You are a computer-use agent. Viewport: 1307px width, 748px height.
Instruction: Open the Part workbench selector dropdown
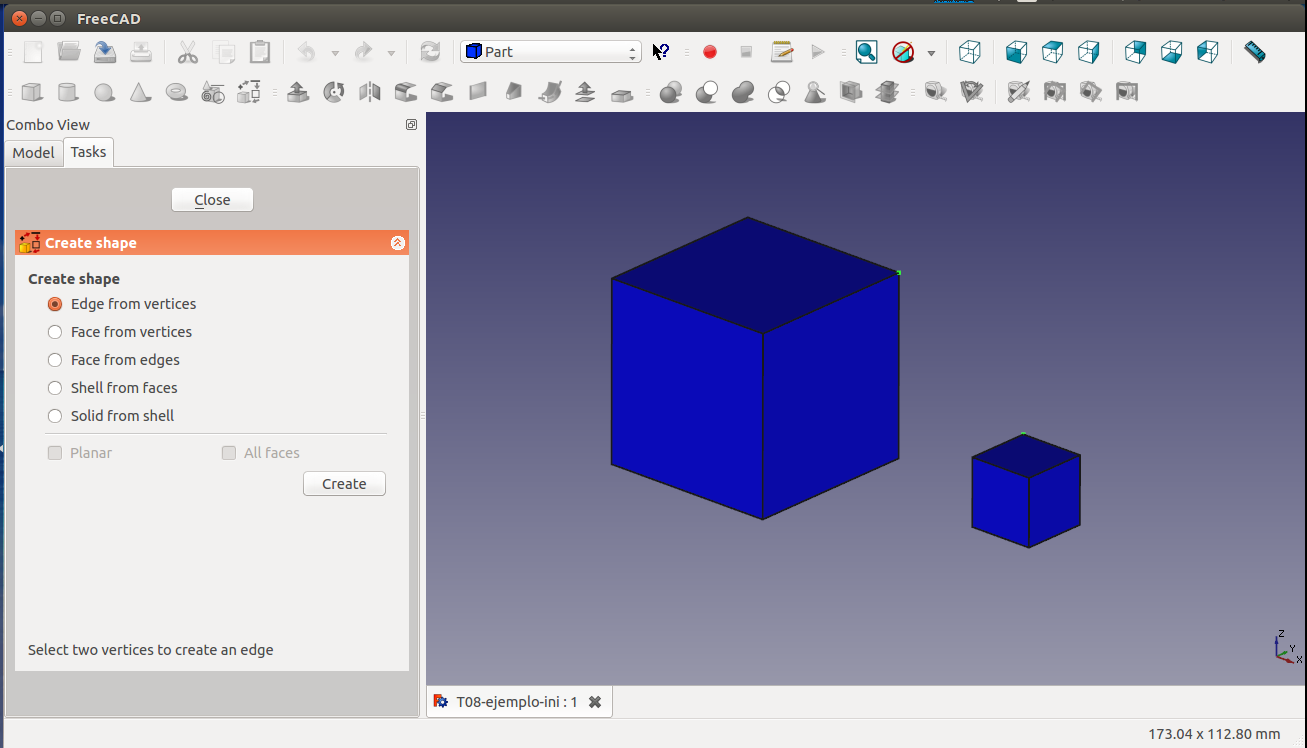click(550, 52)
